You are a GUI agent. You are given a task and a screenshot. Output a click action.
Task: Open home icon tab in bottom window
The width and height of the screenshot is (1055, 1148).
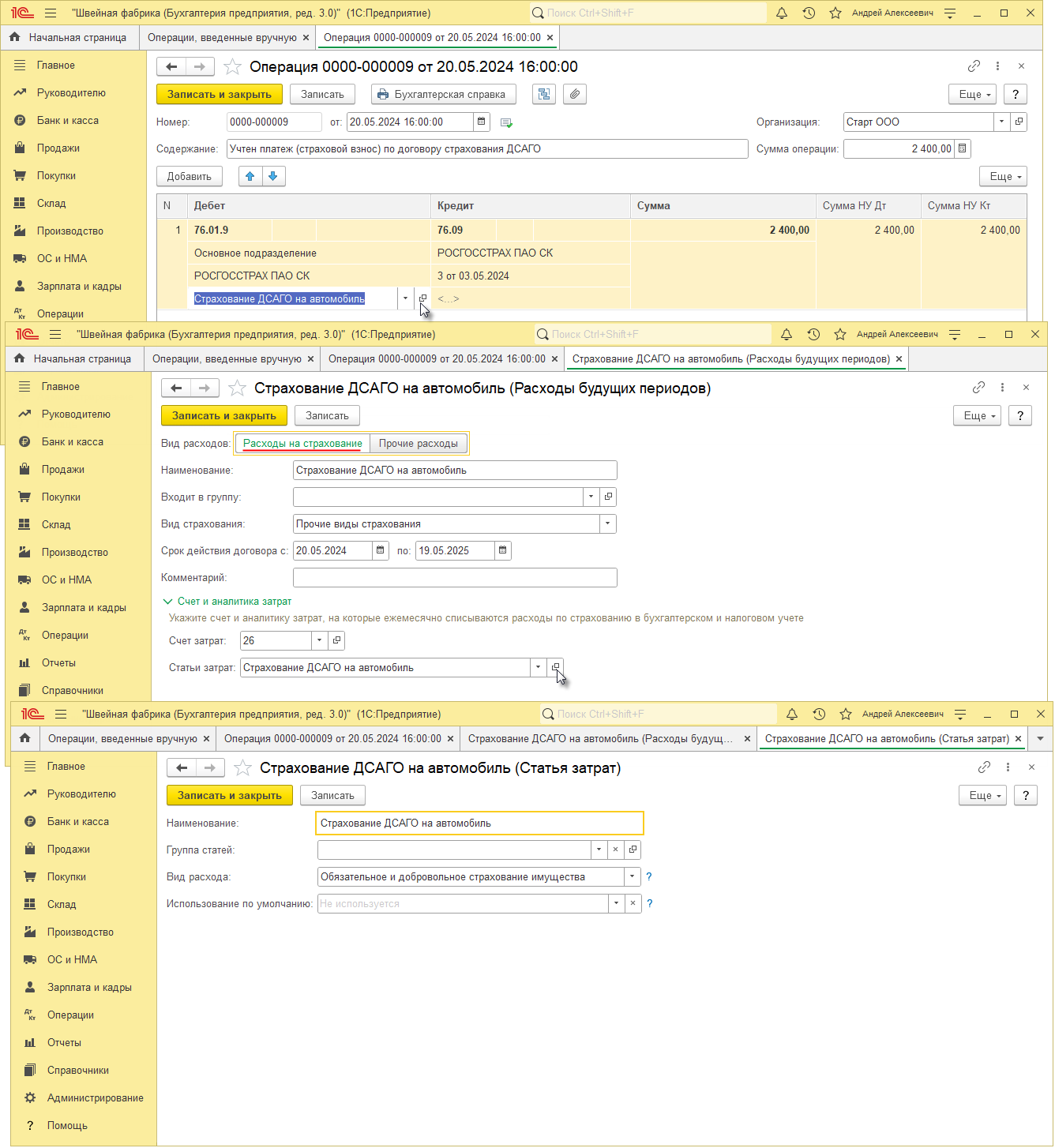(x=25, y=738)
